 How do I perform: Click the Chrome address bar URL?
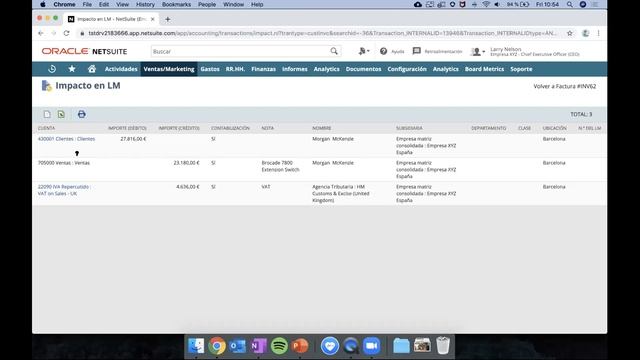pos(322,33)
